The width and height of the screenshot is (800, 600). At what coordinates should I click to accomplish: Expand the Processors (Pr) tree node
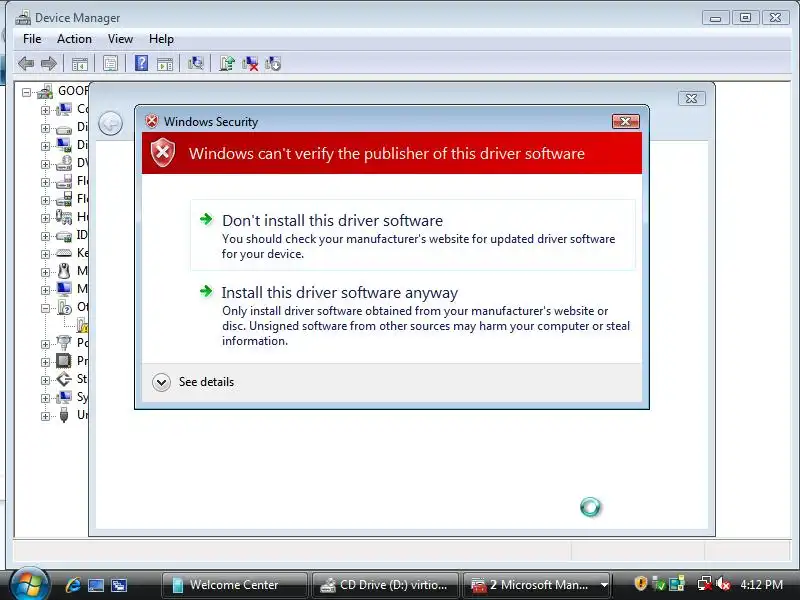click(45, 362)
